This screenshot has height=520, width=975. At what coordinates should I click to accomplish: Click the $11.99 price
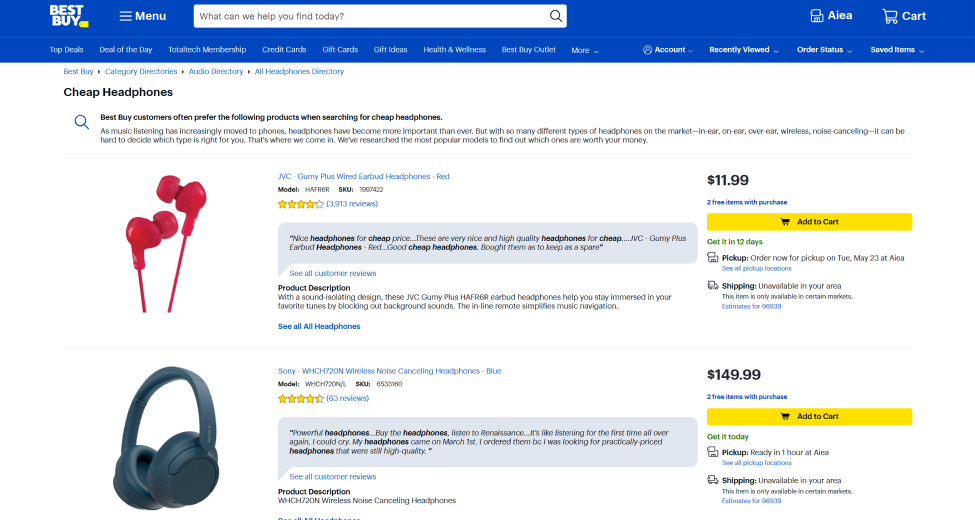[x=728, y=180]
